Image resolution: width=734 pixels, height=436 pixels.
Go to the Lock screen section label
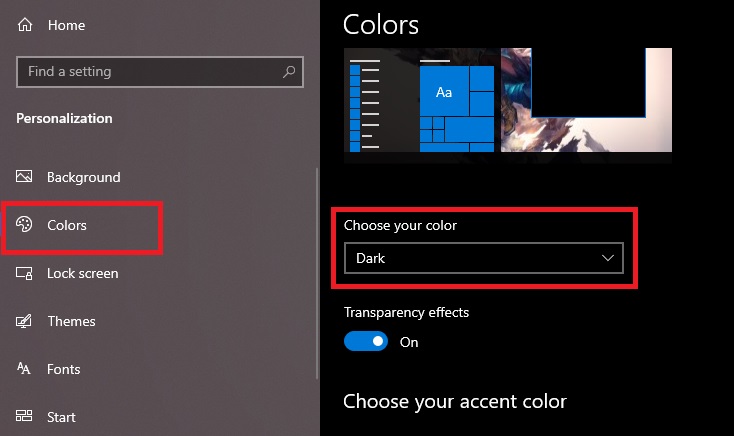[x=82, y=273]
